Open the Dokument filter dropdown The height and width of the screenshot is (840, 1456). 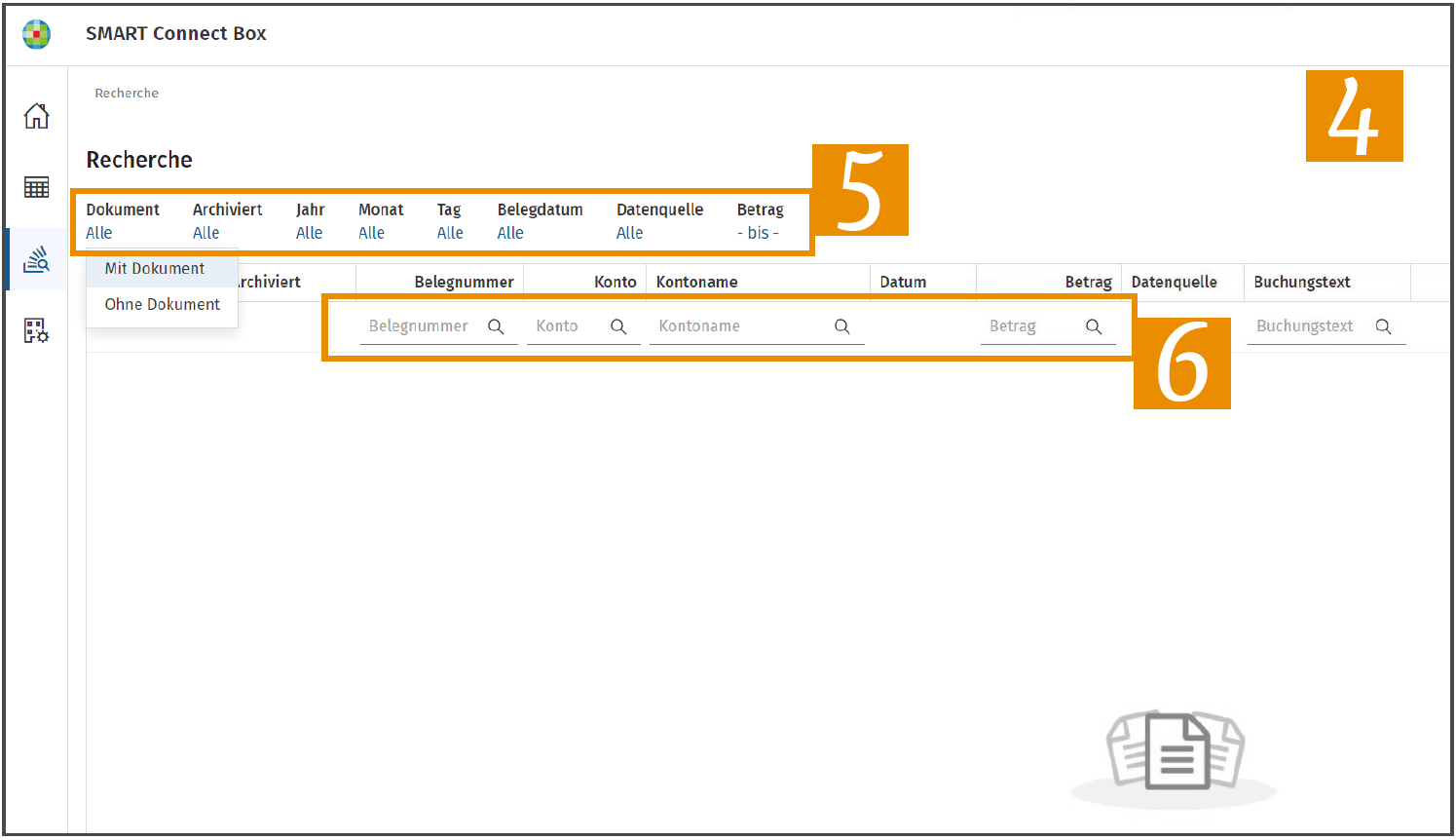click(99, 233)
